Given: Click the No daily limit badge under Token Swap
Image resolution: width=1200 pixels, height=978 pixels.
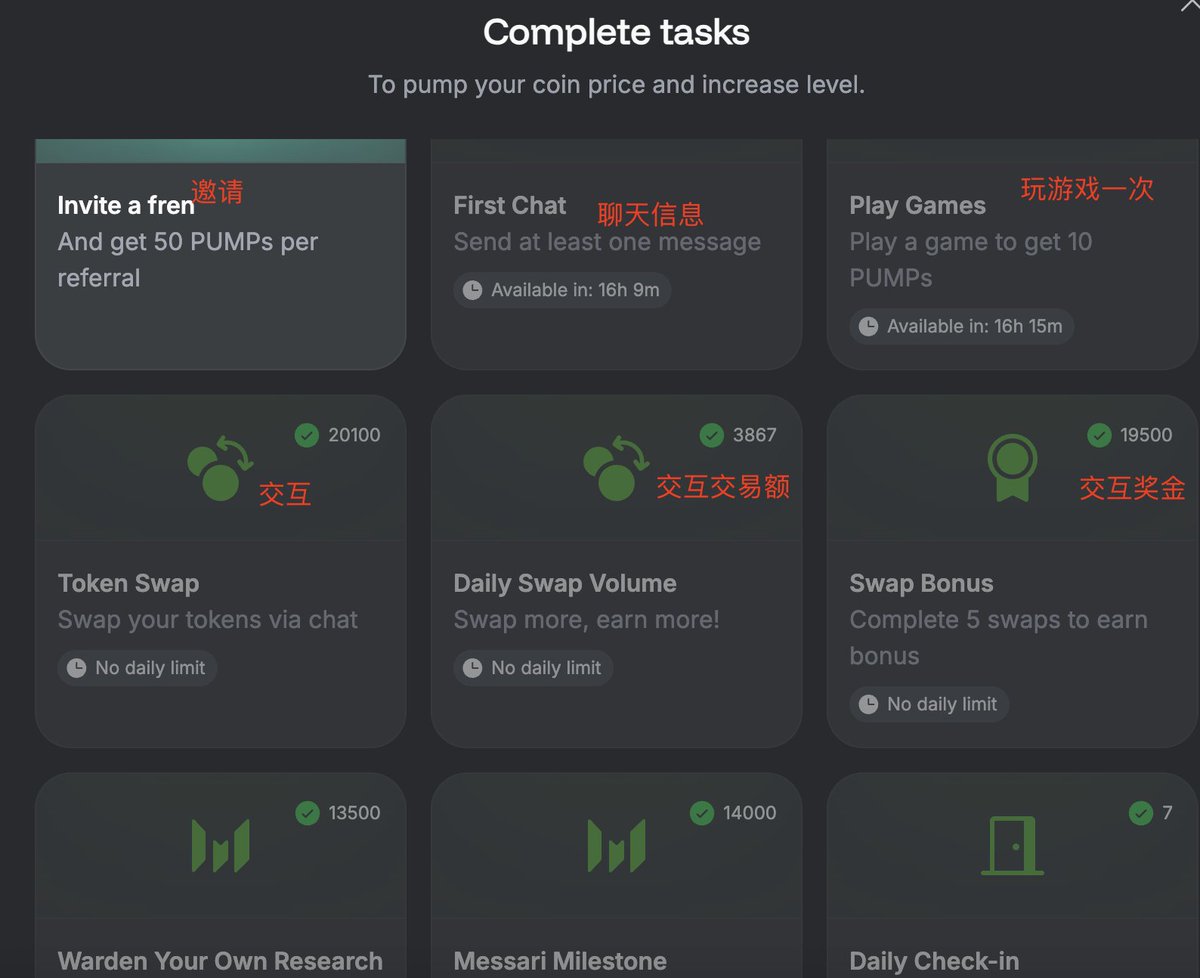Looking at the screenshot, I should pyautogui.click(x=137, y=668).
